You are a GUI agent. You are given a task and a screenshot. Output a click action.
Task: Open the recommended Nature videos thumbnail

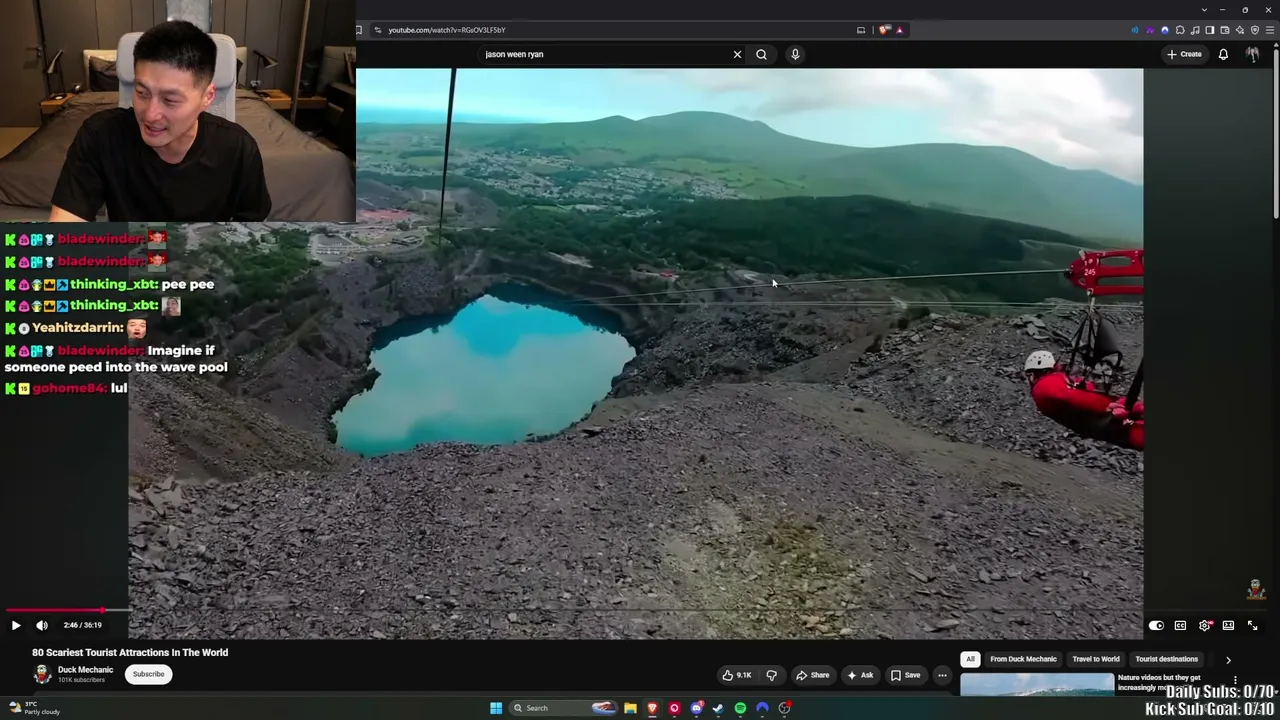(1037, 685)
